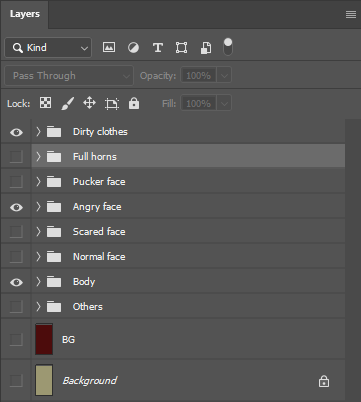Expand the Angry face group
The image size is (361, 402).
pos(38,207)
